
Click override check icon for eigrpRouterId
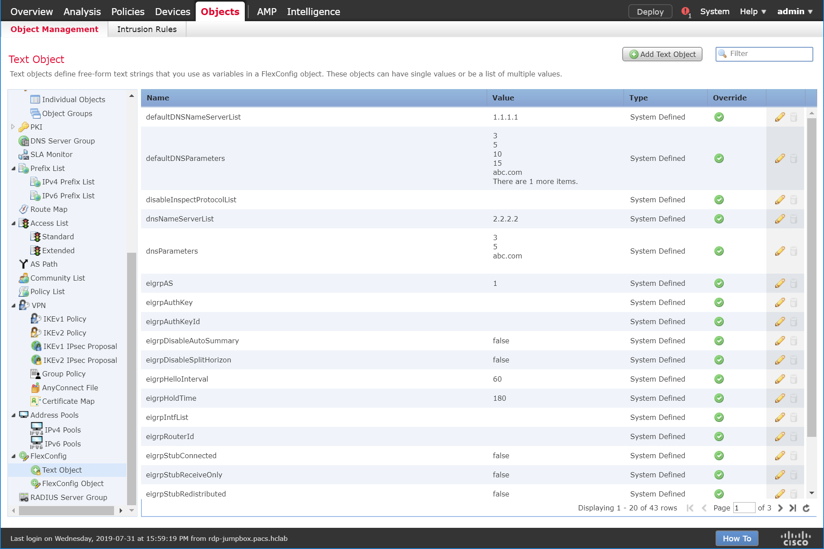pyautogui.click(x=718, y=437)
